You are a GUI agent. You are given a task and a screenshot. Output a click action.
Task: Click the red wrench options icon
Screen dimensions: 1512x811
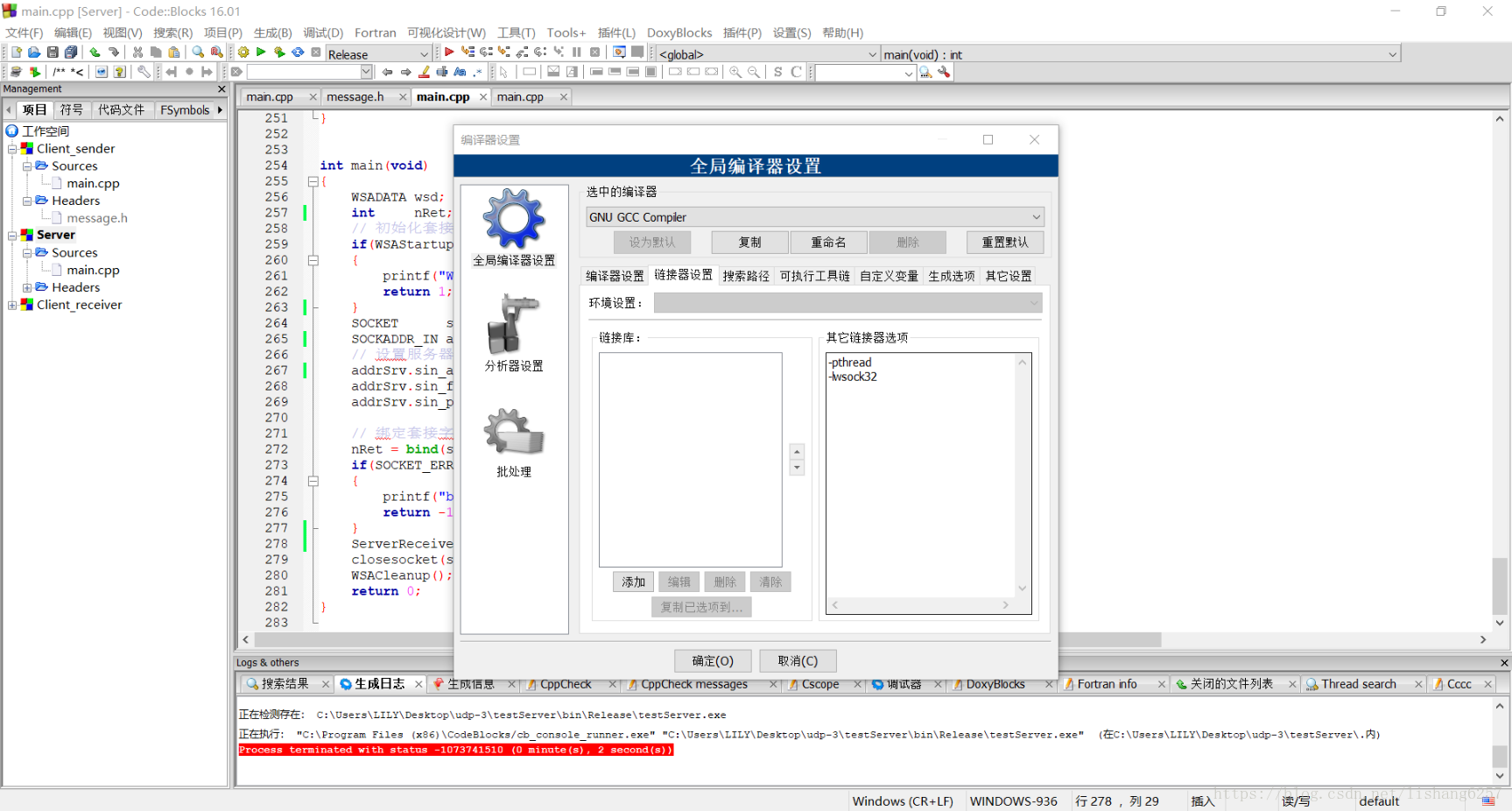click(944, 72)
